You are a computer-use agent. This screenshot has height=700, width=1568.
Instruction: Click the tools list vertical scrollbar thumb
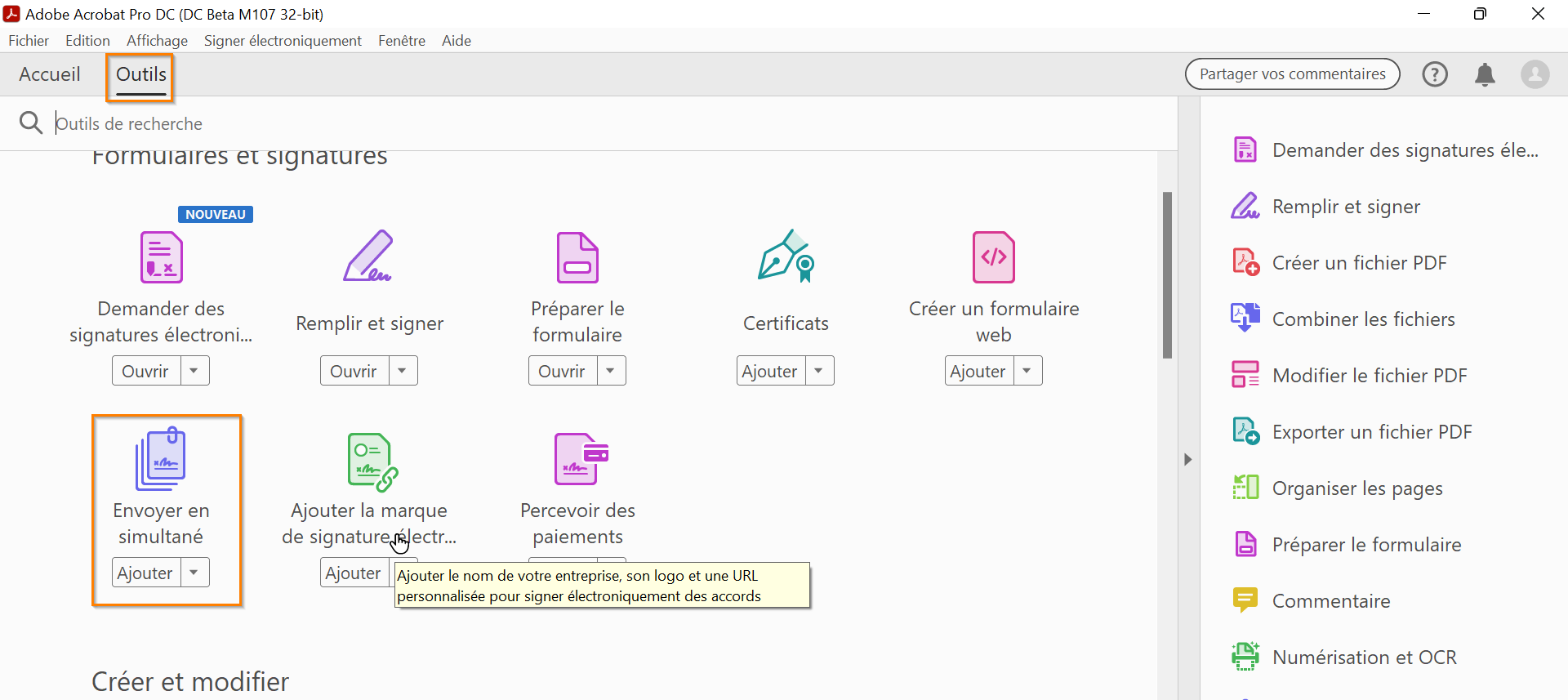1168,275
